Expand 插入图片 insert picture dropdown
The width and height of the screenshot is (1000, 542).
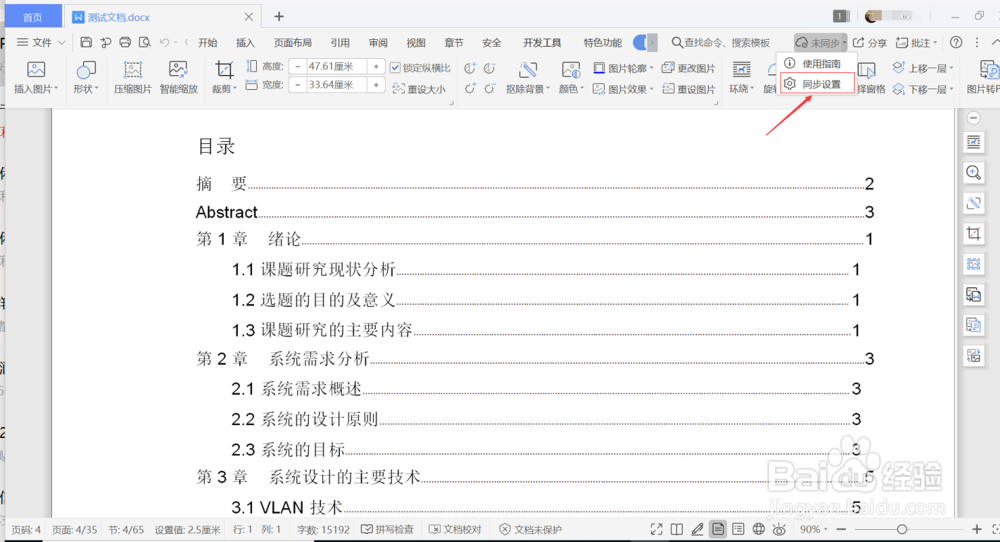click(x=57, y=89)
